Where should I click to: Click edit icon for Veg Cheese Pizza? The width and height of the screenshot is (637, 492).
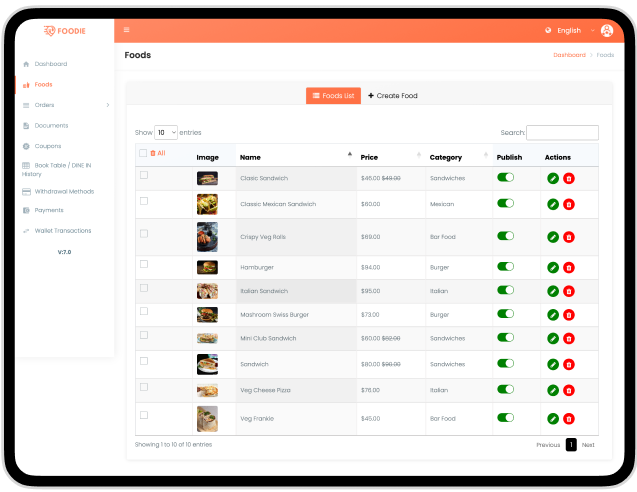[x=553, y=391]
